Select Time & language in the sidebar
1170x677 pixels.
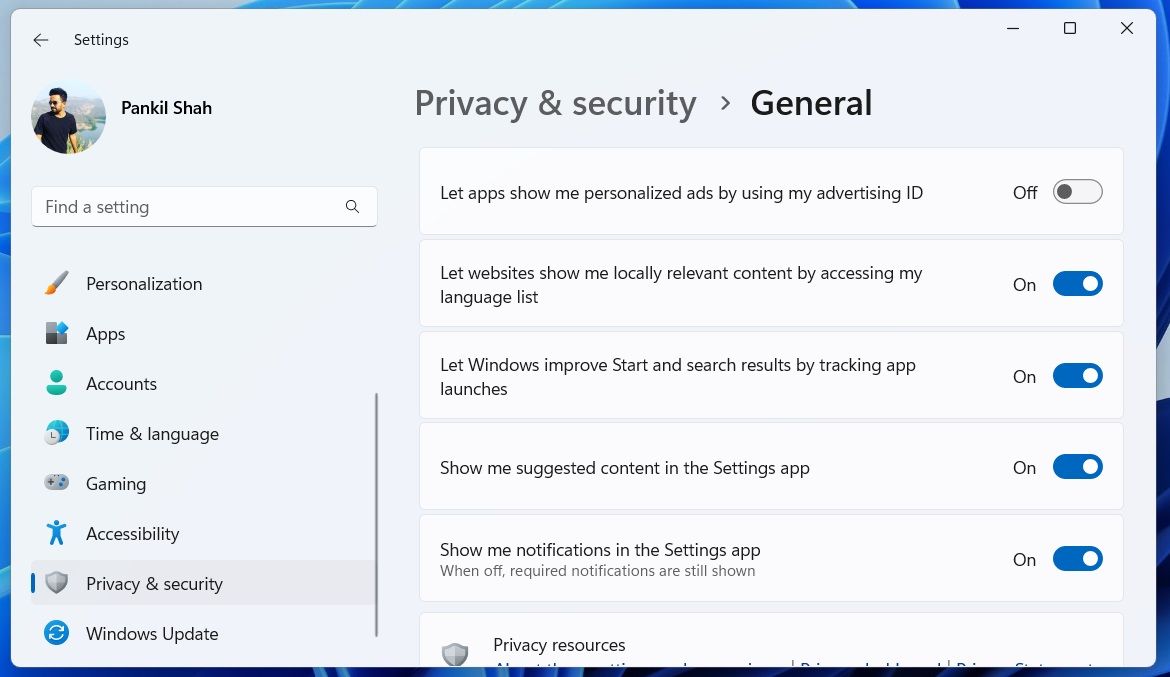[152, 434]
